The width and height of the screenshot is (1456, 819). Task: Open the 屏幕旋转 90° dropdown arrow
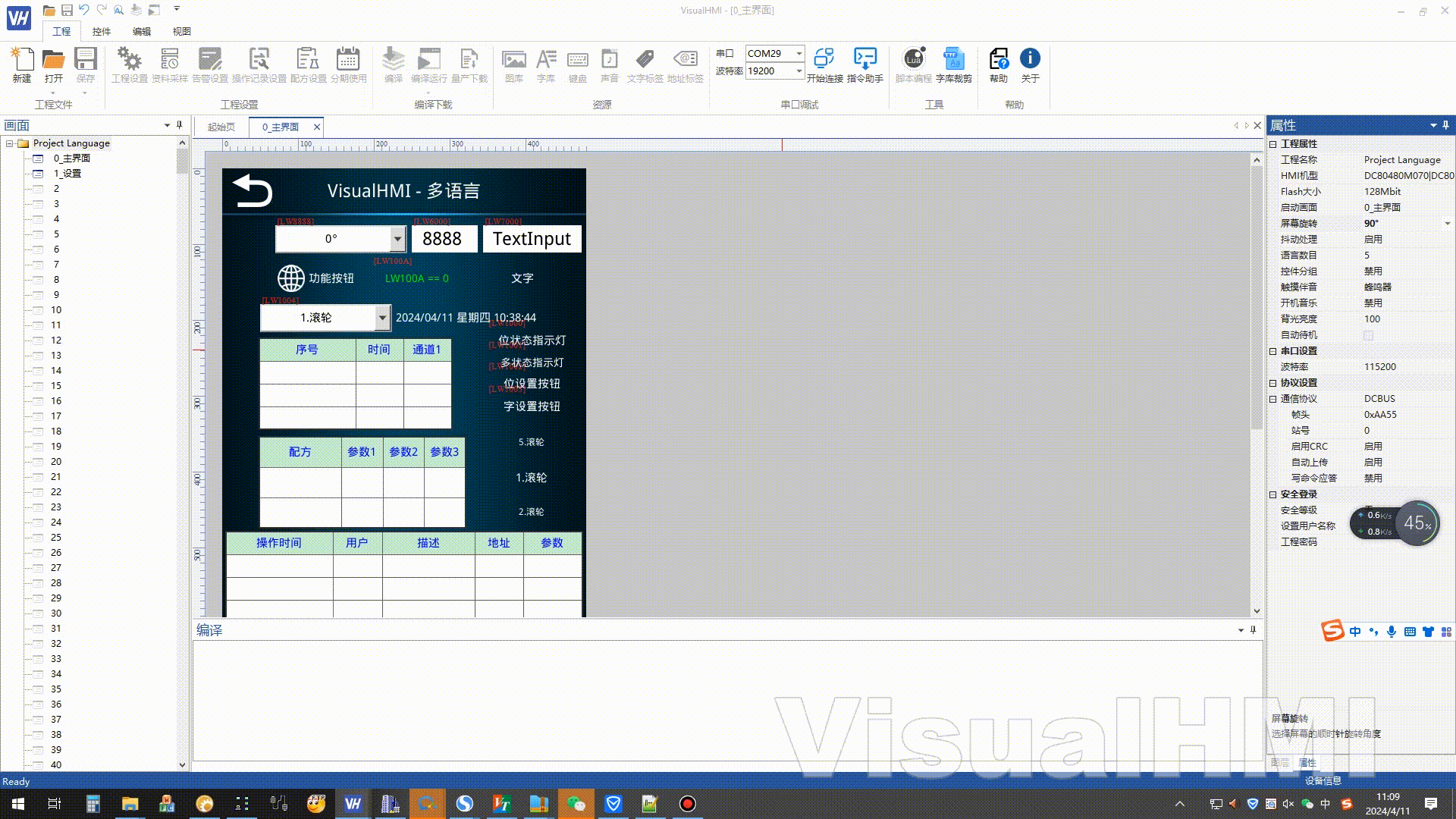(x=1447, y=224)
